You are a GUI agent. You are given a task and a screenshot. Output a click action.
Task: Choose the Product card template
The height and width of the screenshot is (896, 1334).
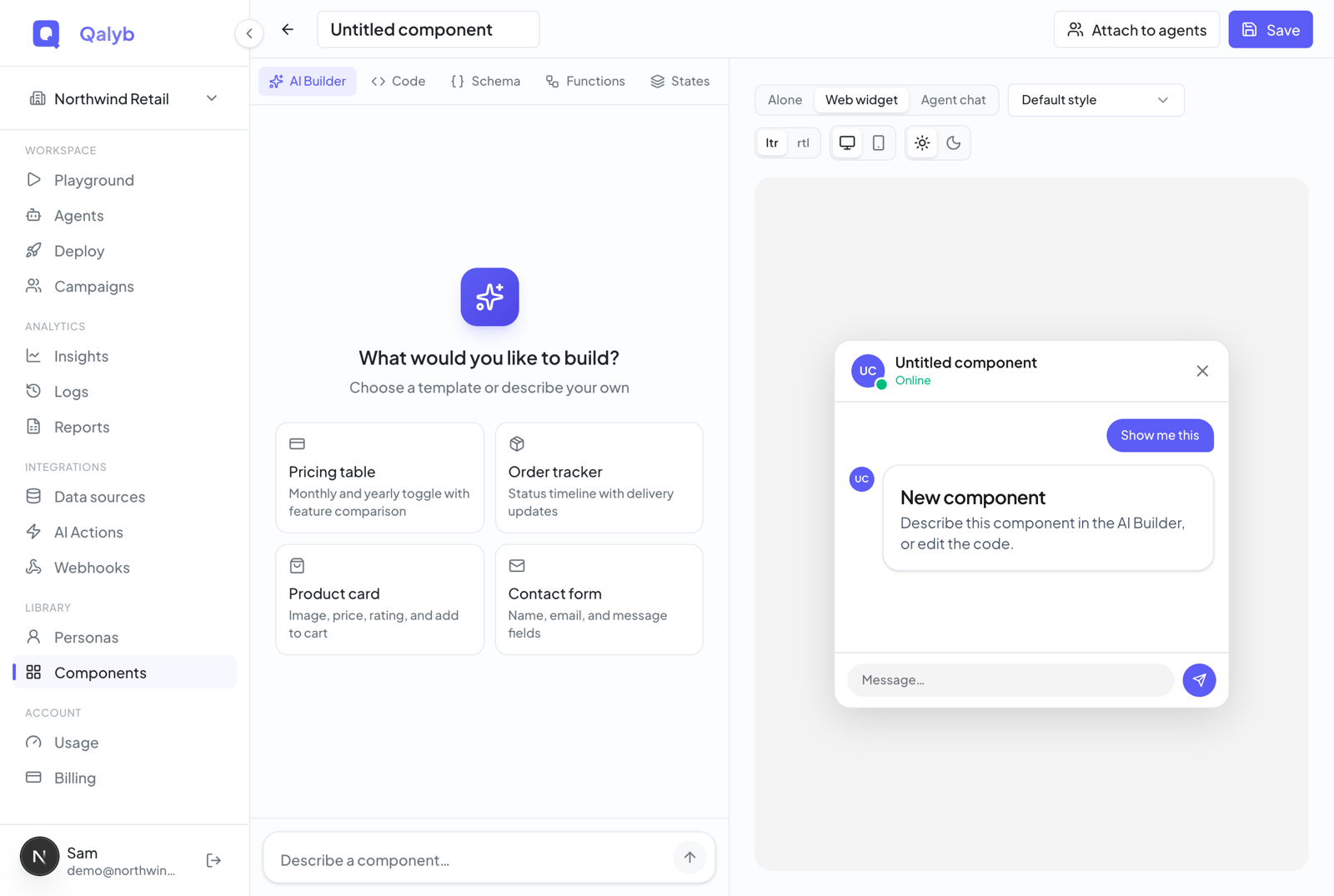coord(379,600)
